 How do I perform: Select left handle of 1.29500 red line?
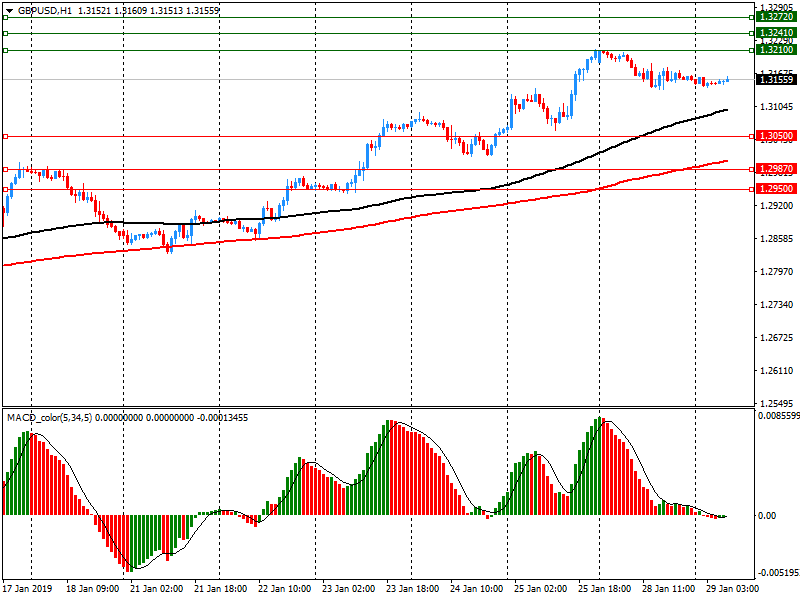coord(5,190)
